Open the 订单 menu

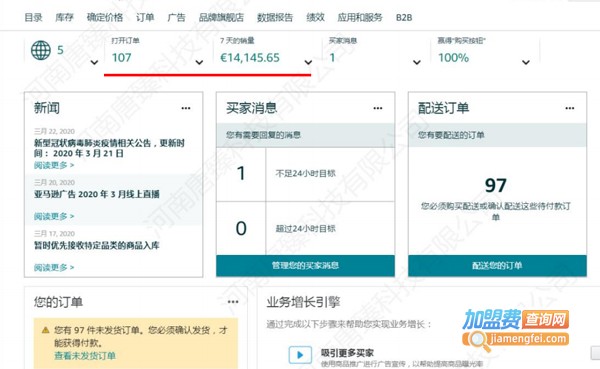tap(145, 17)
